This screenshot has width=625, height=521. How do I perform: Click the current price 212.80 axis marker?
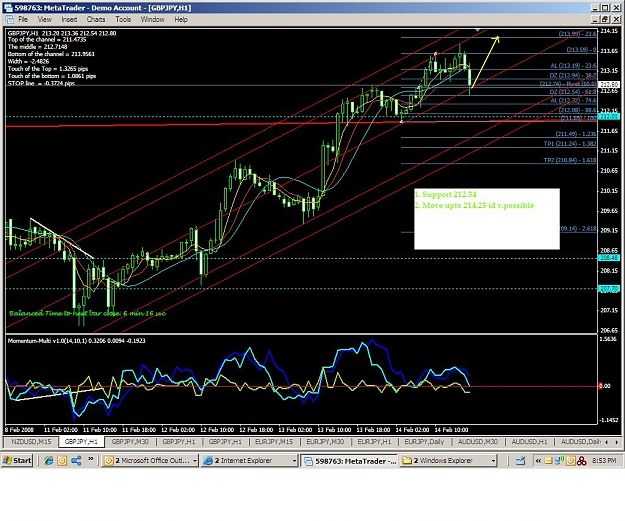point(609,85)
